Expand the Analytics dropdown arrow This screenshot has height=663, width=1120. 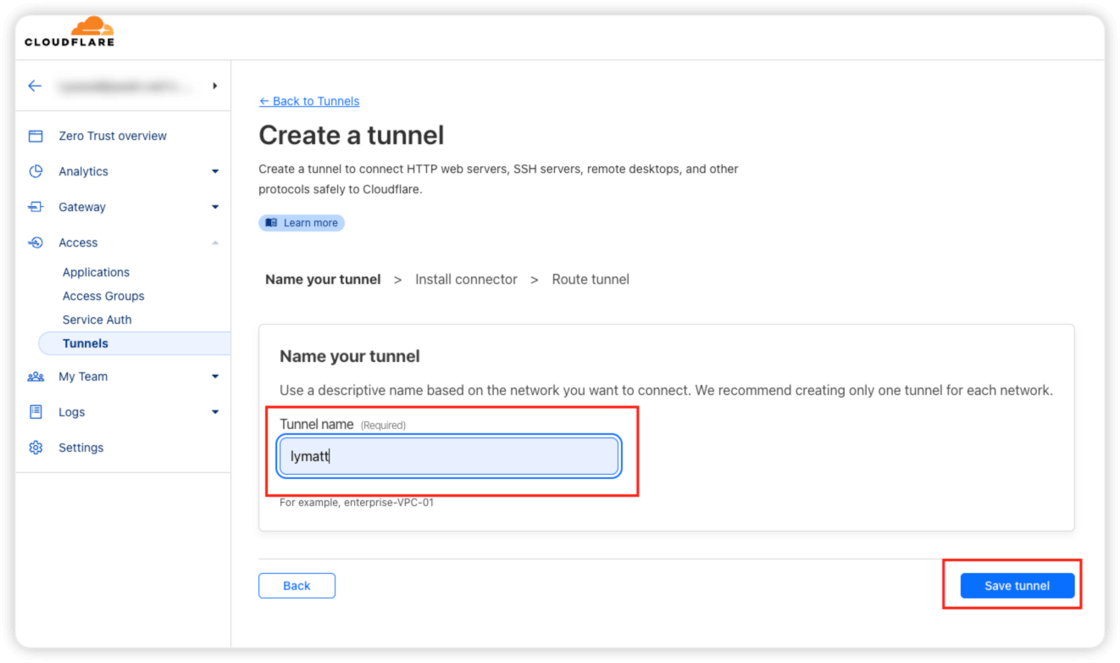click(x=215, y=172)
